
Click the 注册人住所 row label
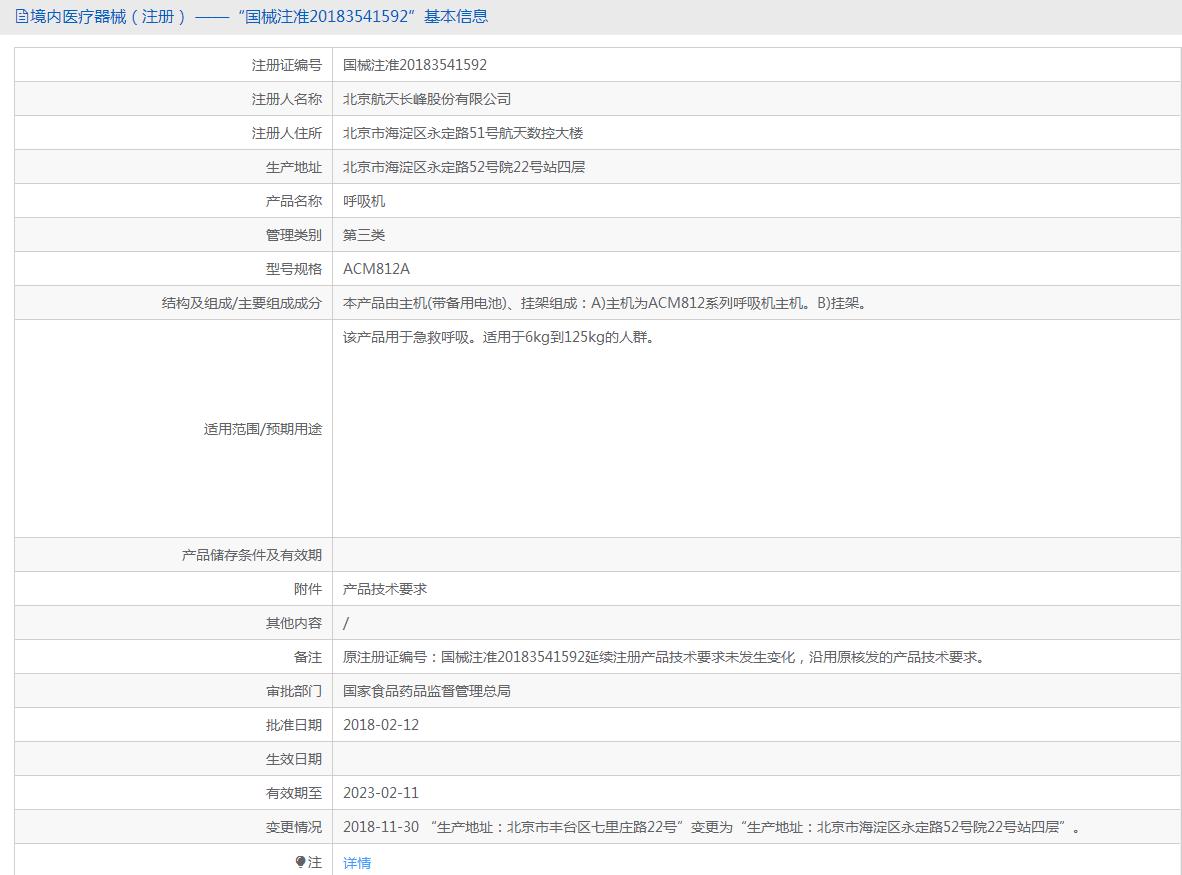[286, 133]
